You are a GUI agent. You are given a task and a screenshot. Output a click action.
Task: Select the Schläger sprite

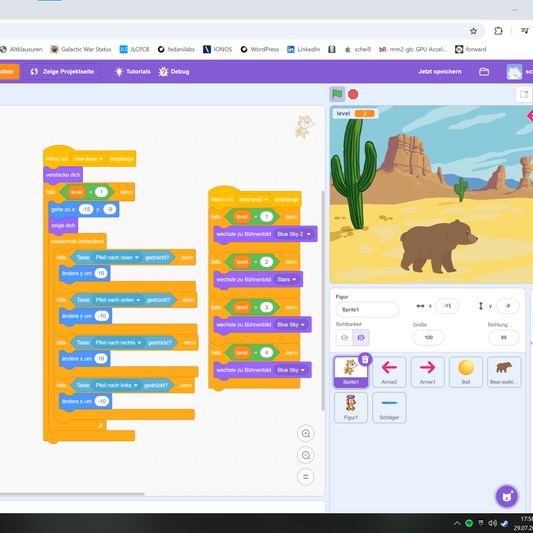[389, 408]
